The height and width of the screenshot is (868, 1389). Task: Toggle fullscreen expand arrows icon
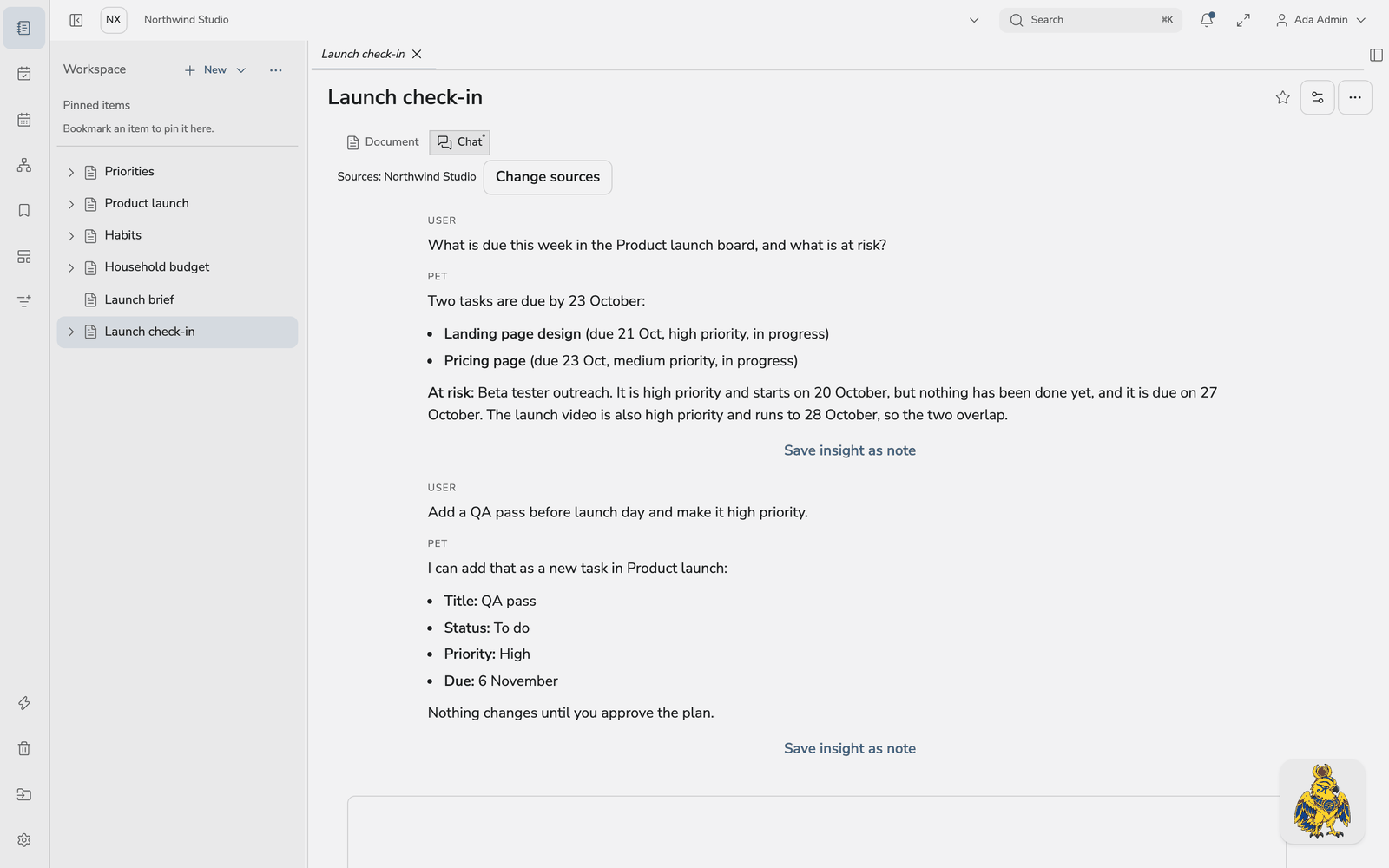pyautogui.click(x=1243, y=20)
